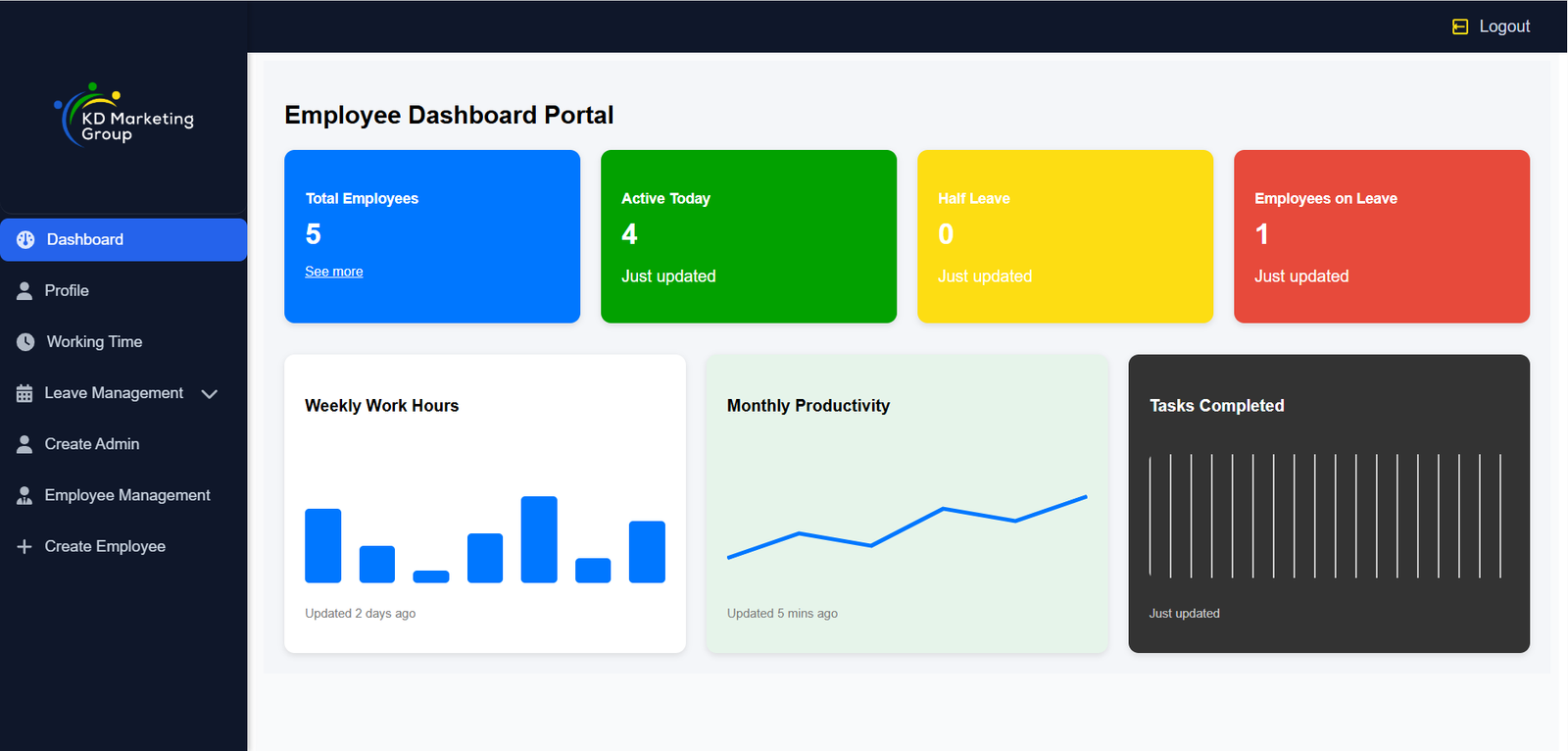1568x751 pixels.
Task: Click the 'Updated 5 mins ago' text
Action: [782, 614]
